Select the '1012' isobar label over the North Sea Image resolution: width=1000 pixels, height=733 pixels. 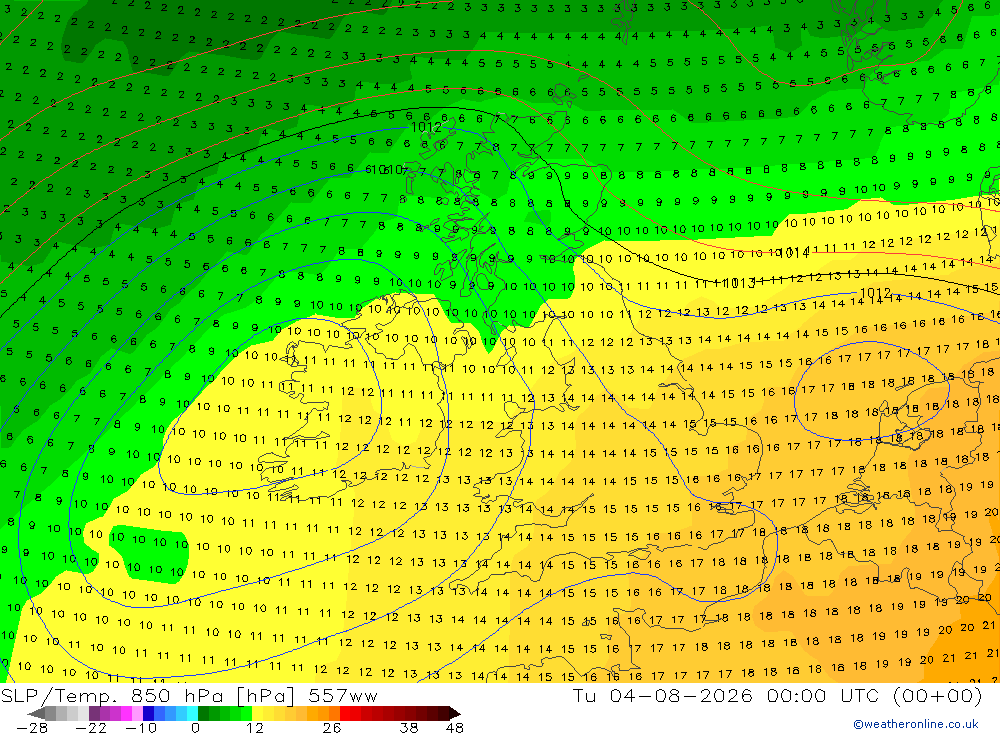[875, 293]
